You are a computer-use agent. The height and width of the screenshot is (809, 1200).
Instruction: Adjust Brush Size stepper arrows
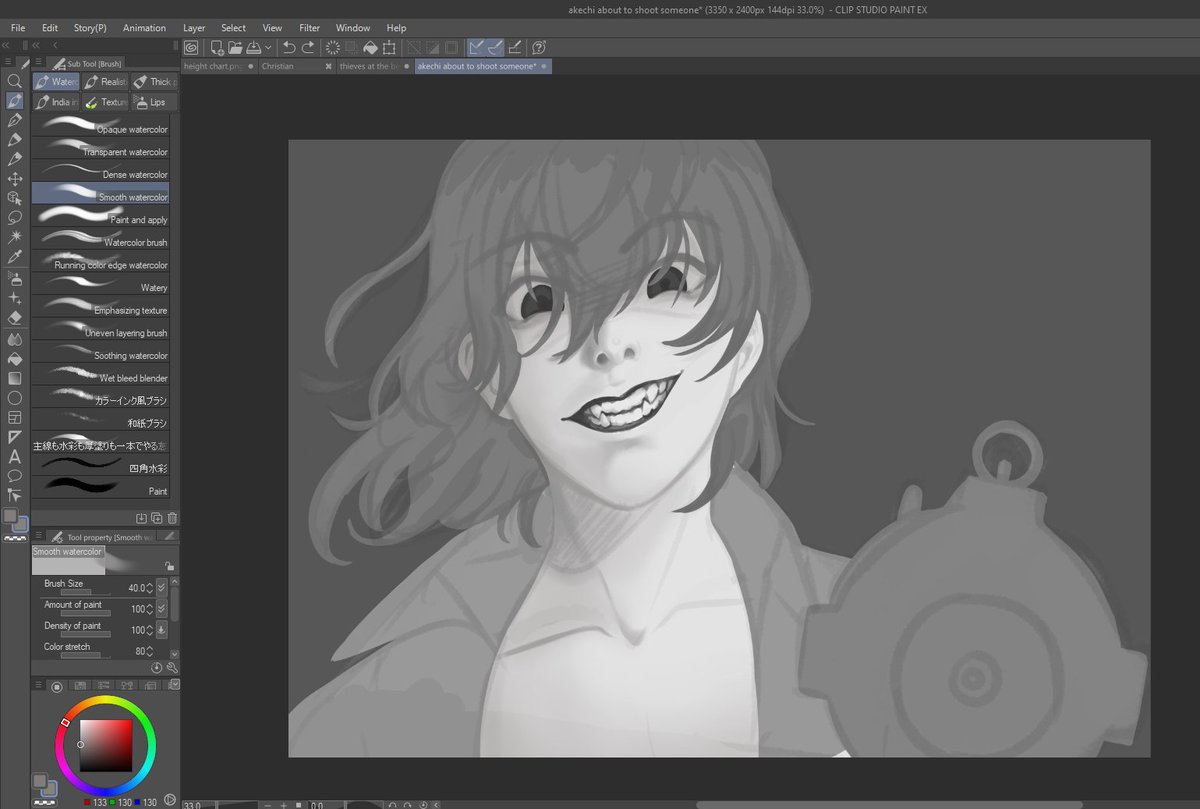coord(150,587)
